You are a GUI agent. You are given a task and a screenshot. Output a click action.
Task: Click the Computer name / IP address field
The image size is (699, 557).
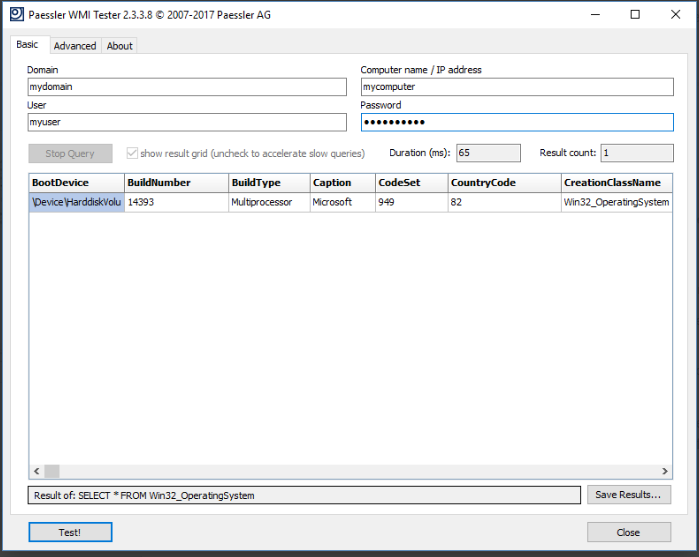point(517,87)
